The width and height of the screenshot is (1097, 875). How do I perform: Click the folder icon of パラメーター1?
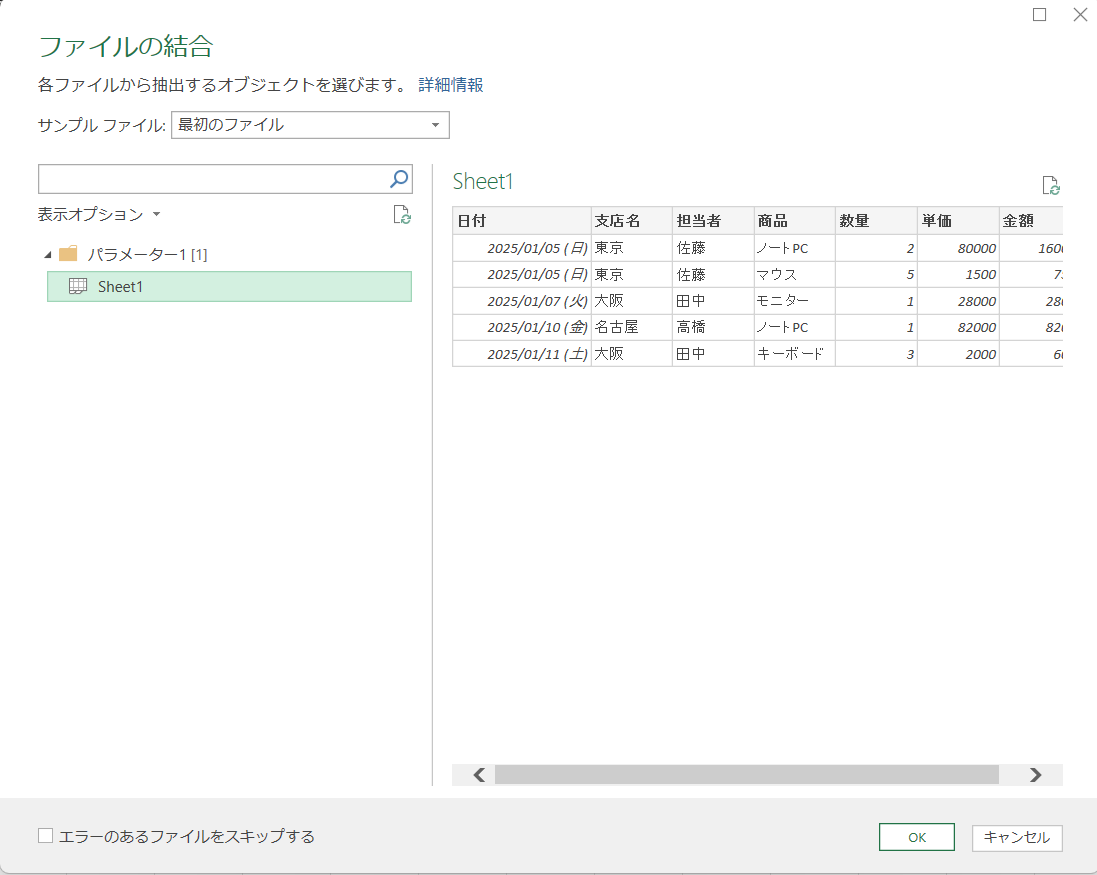66,254
